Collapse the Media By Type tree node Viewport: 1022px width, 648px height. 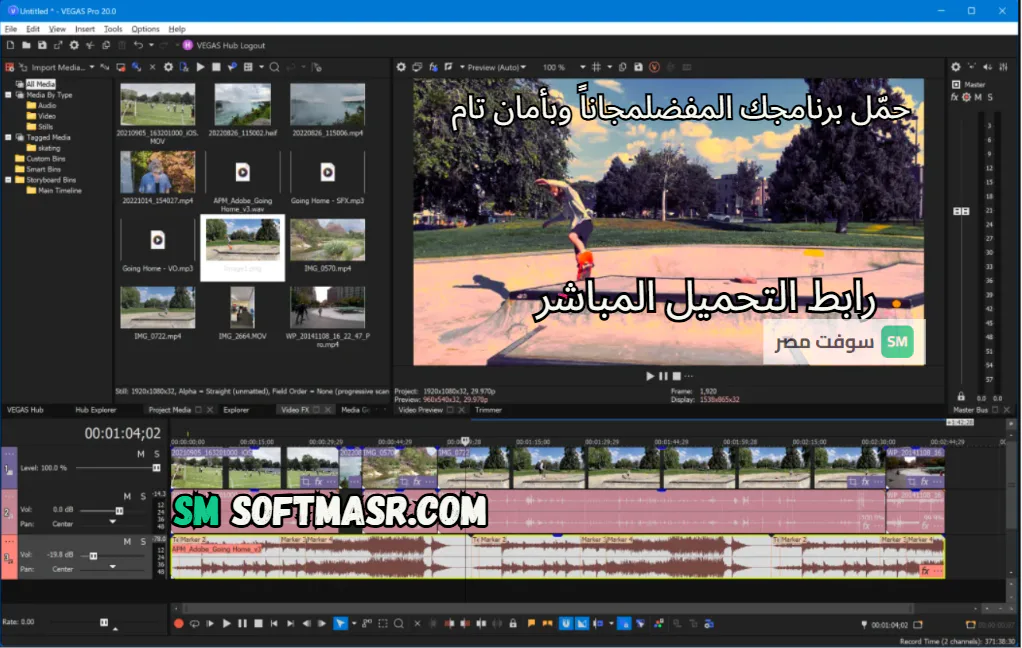tap(8, 95)
